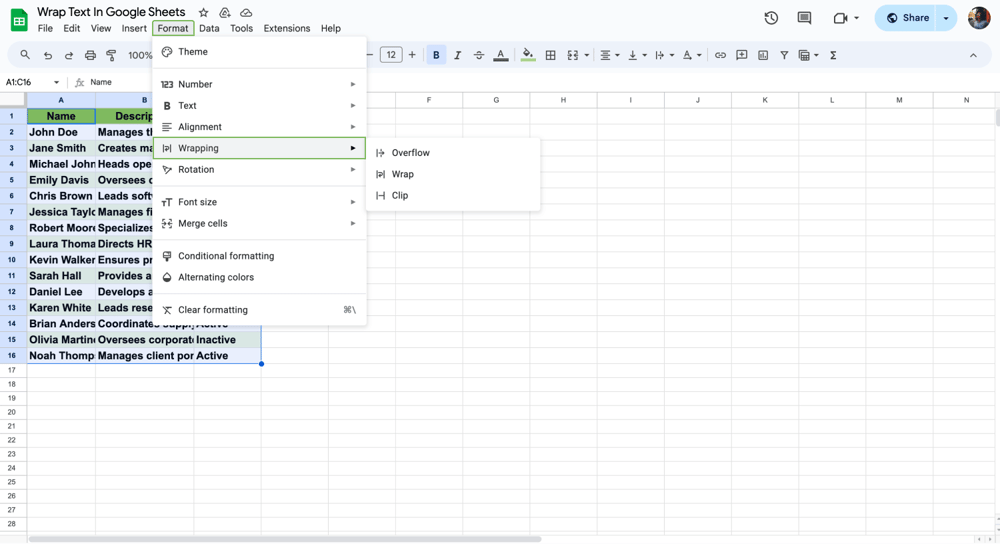Select Clip text wrapping option
The width and height of the screenshot is (1000, 544).
(400, 195)
